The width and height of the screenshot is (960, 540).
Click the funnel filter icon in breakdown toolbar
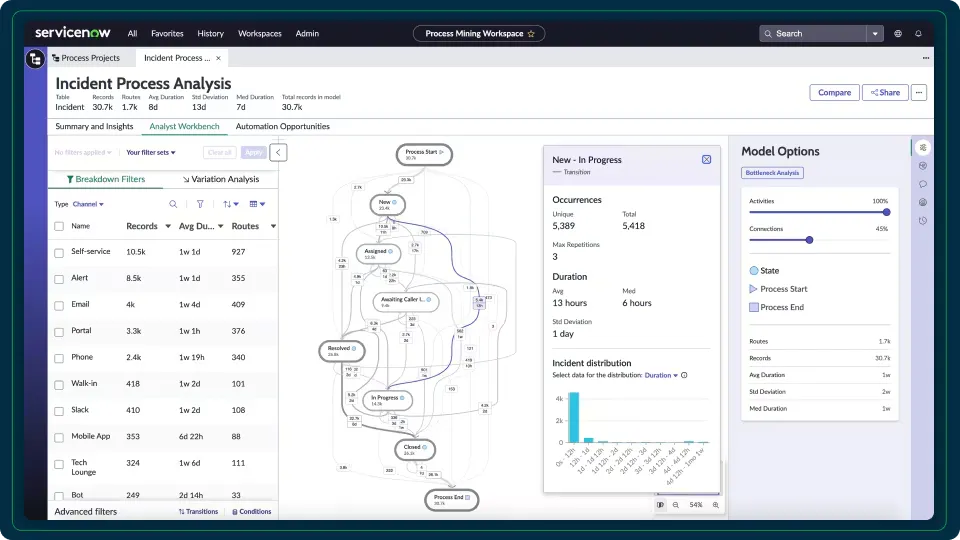[200, 204]
